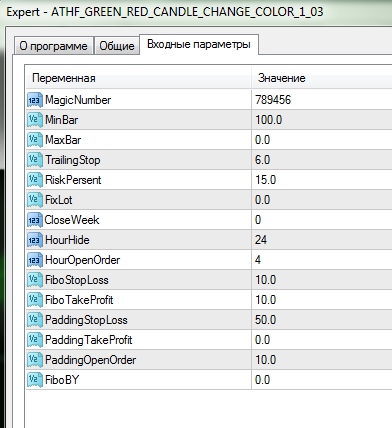The width and height of the screenshot is (392, 428).
Task: Select the Входные параметры tab
Action: point(199,44)
